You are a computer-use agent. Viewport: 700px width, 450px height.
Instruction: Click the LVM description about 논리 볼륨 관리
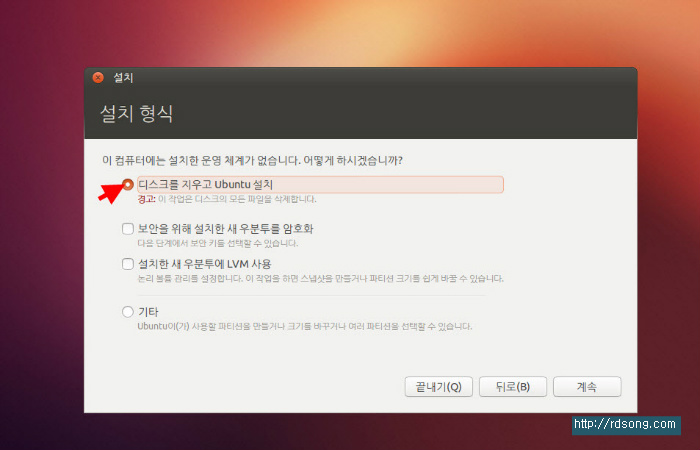tap(320, 279)
